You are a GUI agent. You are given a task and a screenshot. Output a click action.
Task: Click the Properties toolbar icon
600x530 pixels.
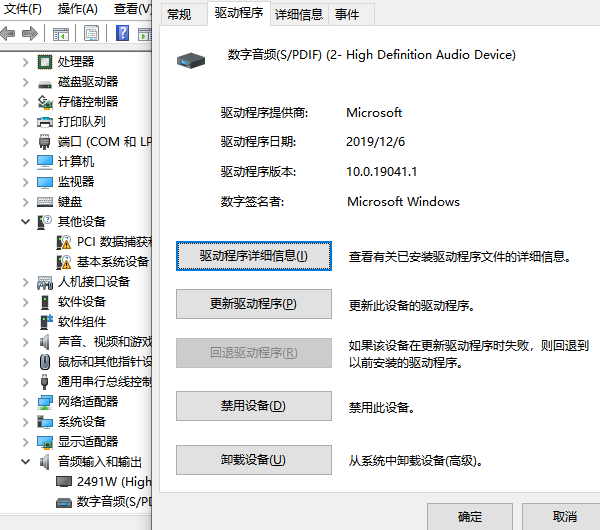[91, 34]
